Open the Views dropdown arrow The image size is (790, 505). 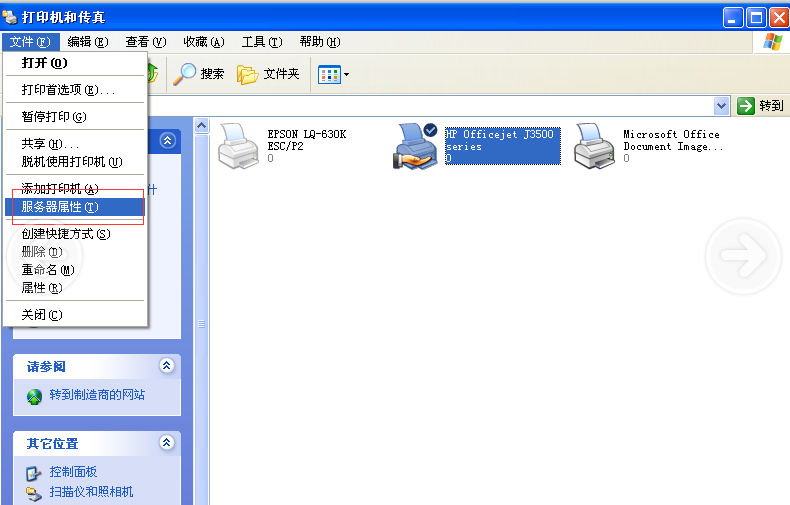point(346,74)
